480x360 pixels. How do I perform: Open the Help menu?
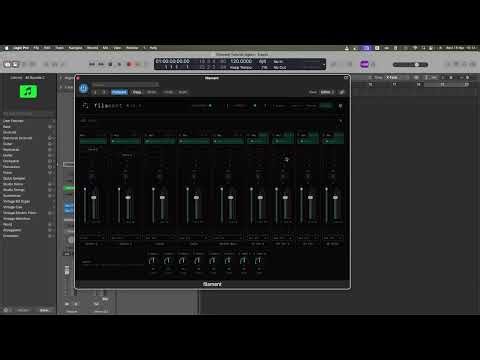(x=153, y=48)
